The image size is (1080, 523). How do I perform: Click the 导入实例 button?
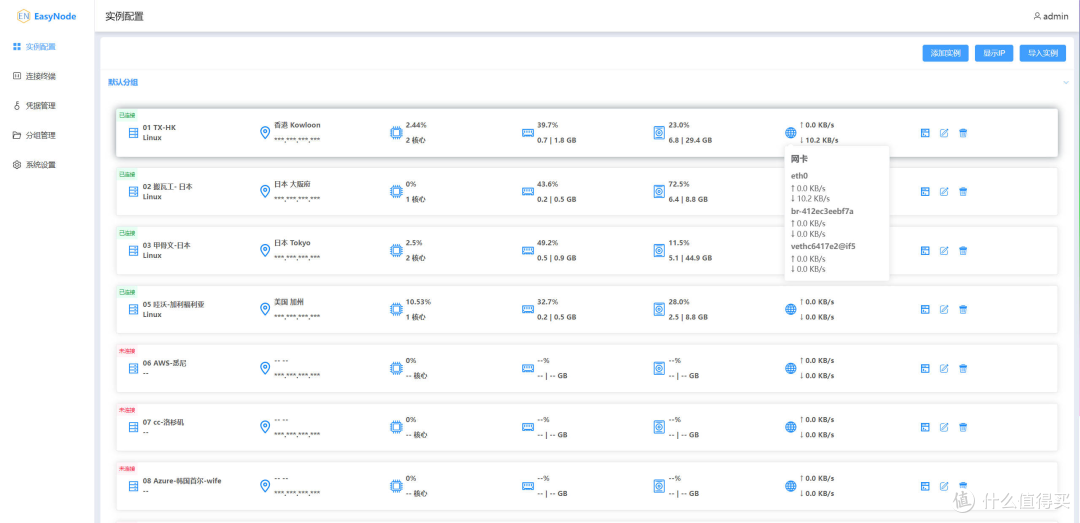(1043, 53)
